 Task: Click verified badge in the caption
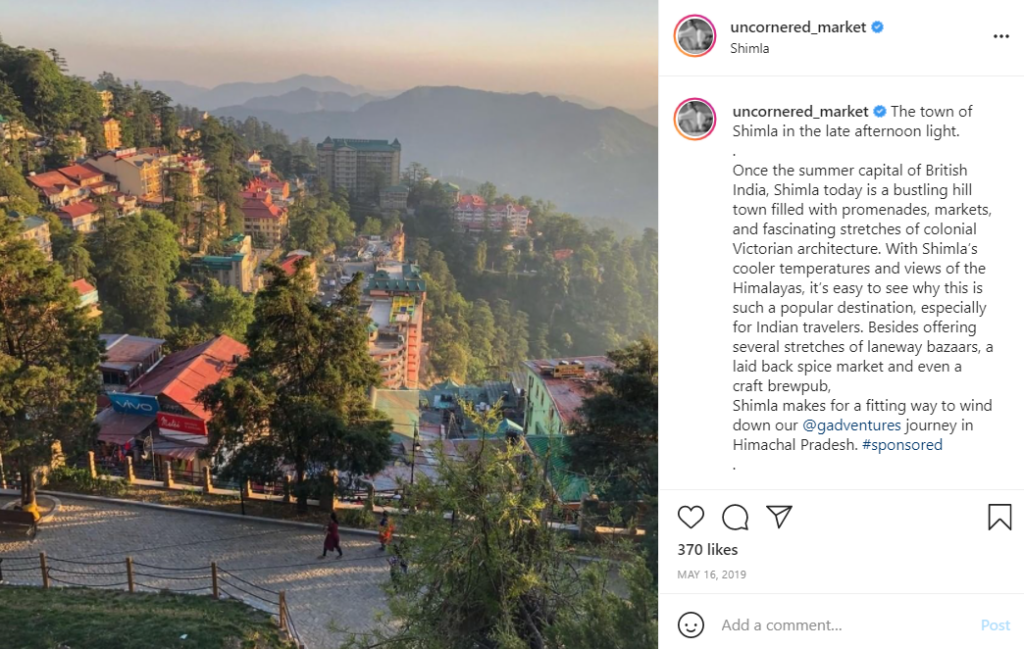(x=880, y=111)
